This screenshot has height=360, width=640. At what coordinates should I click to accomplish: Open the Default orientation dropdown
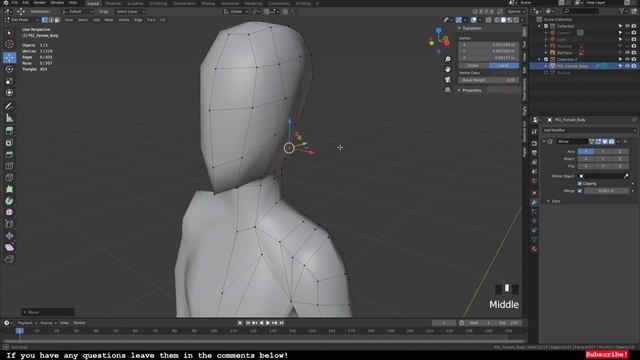[x=77, y=11]
